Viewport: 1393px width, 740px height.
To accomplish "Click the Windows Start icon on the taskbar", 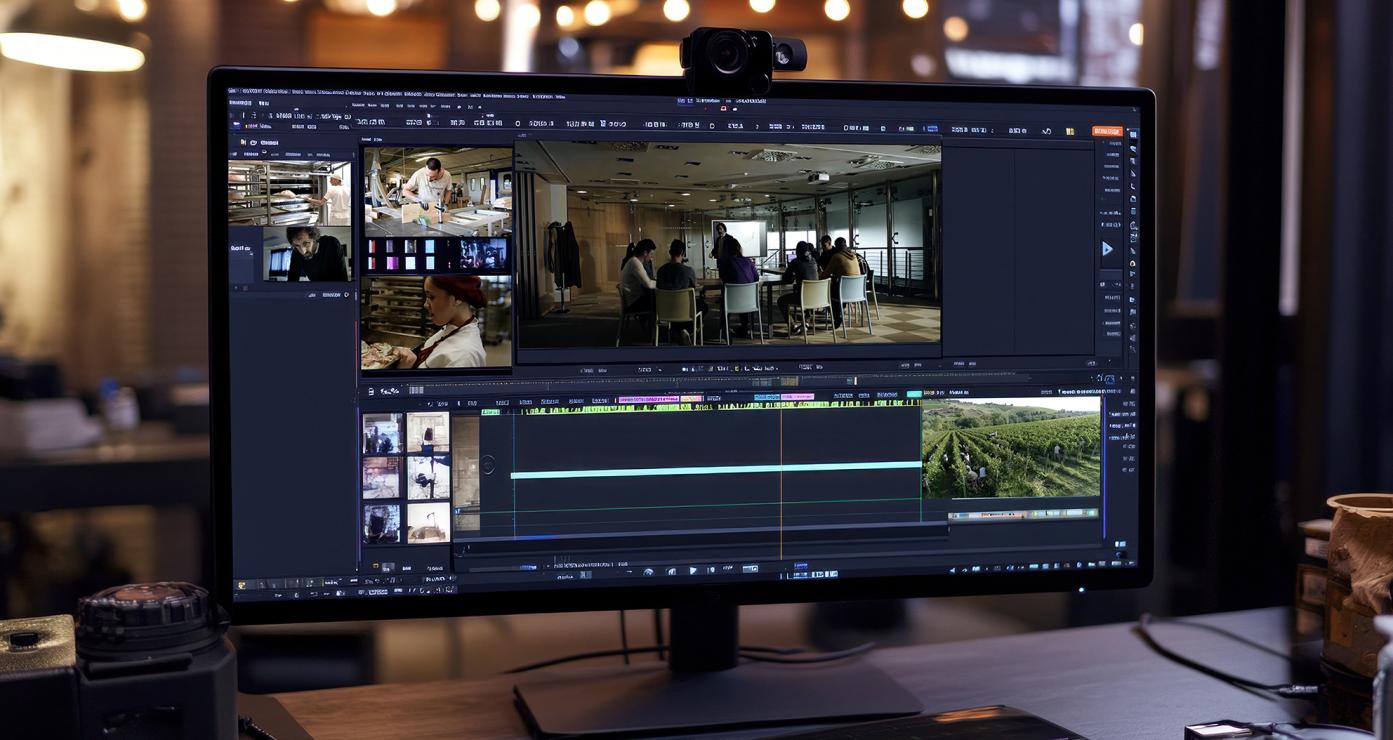I will (x=241, y=584).
